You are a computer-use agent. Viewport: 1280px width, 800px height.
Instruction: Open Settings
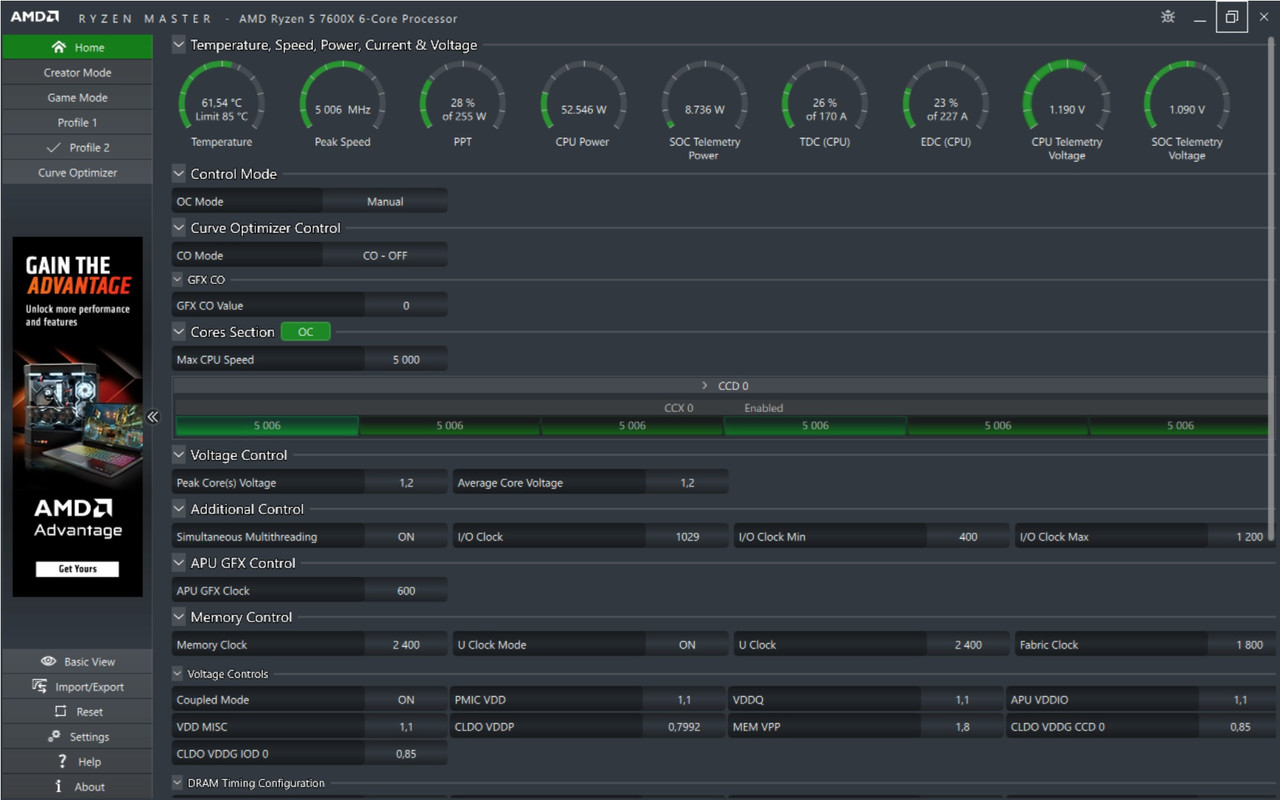(77, 736)
